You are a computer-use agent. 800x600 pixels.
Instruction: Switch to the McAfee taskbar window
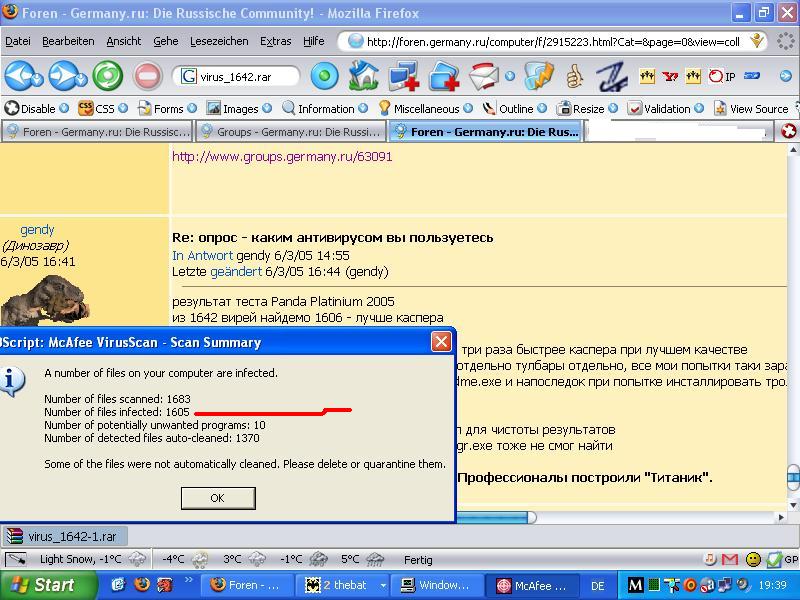(533, 586)
